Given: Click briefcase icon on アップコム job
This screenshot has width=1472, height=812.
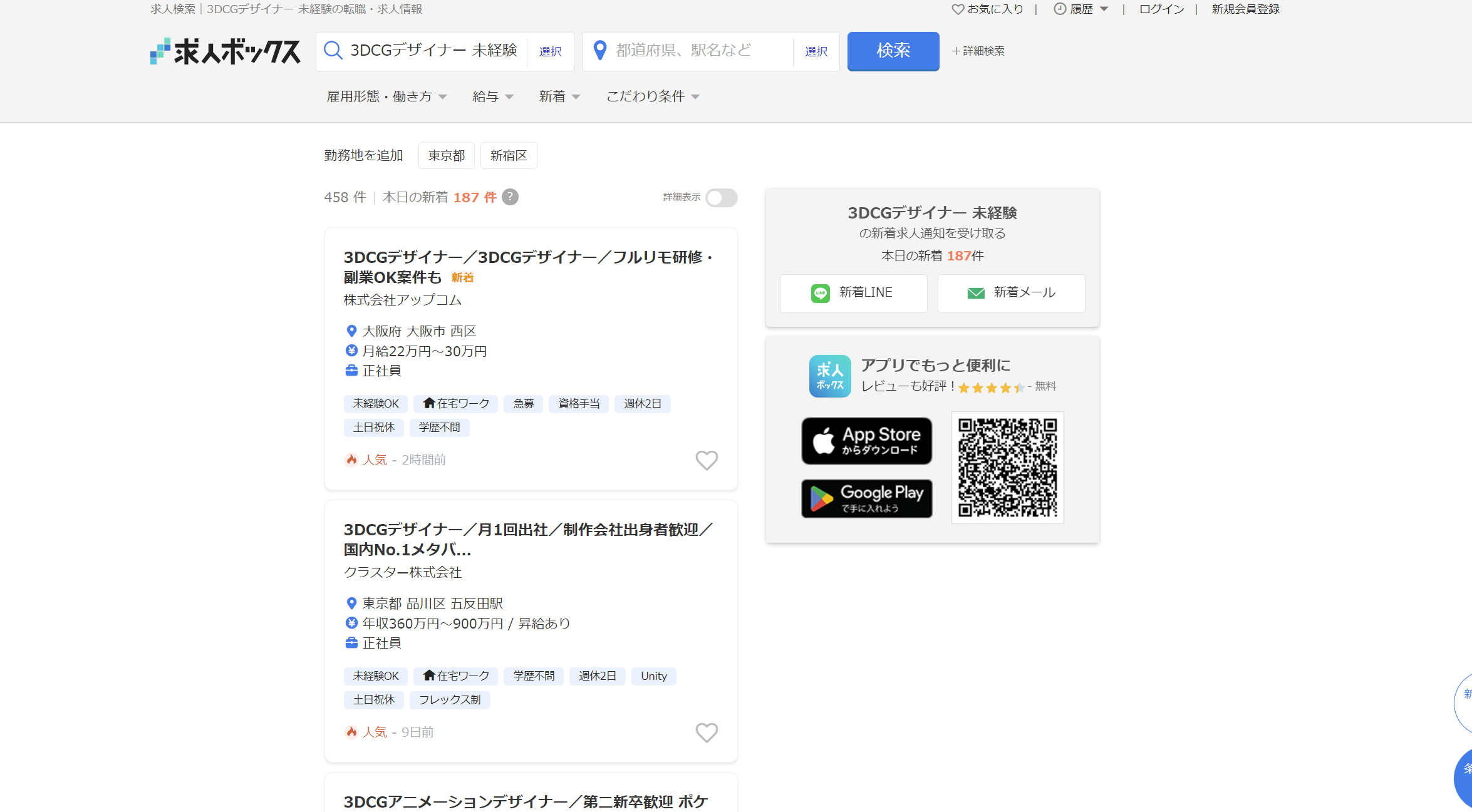Looking at the screenshot, I should 351,371.
